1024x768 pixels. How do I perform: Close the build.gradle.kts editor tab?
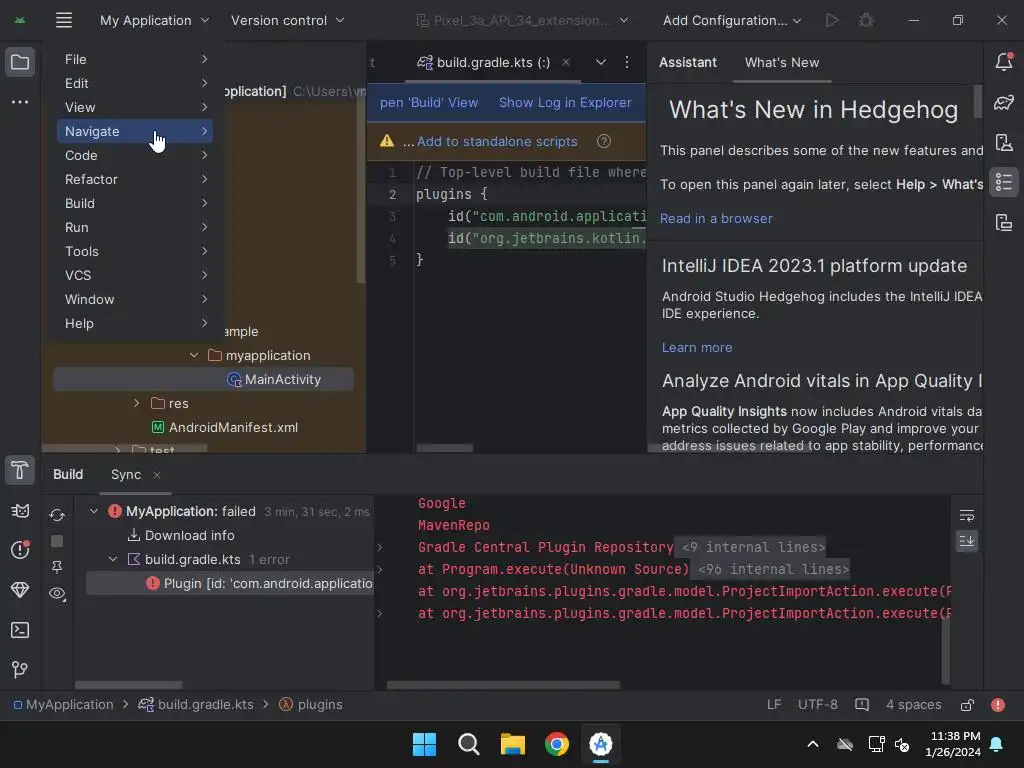566,62
